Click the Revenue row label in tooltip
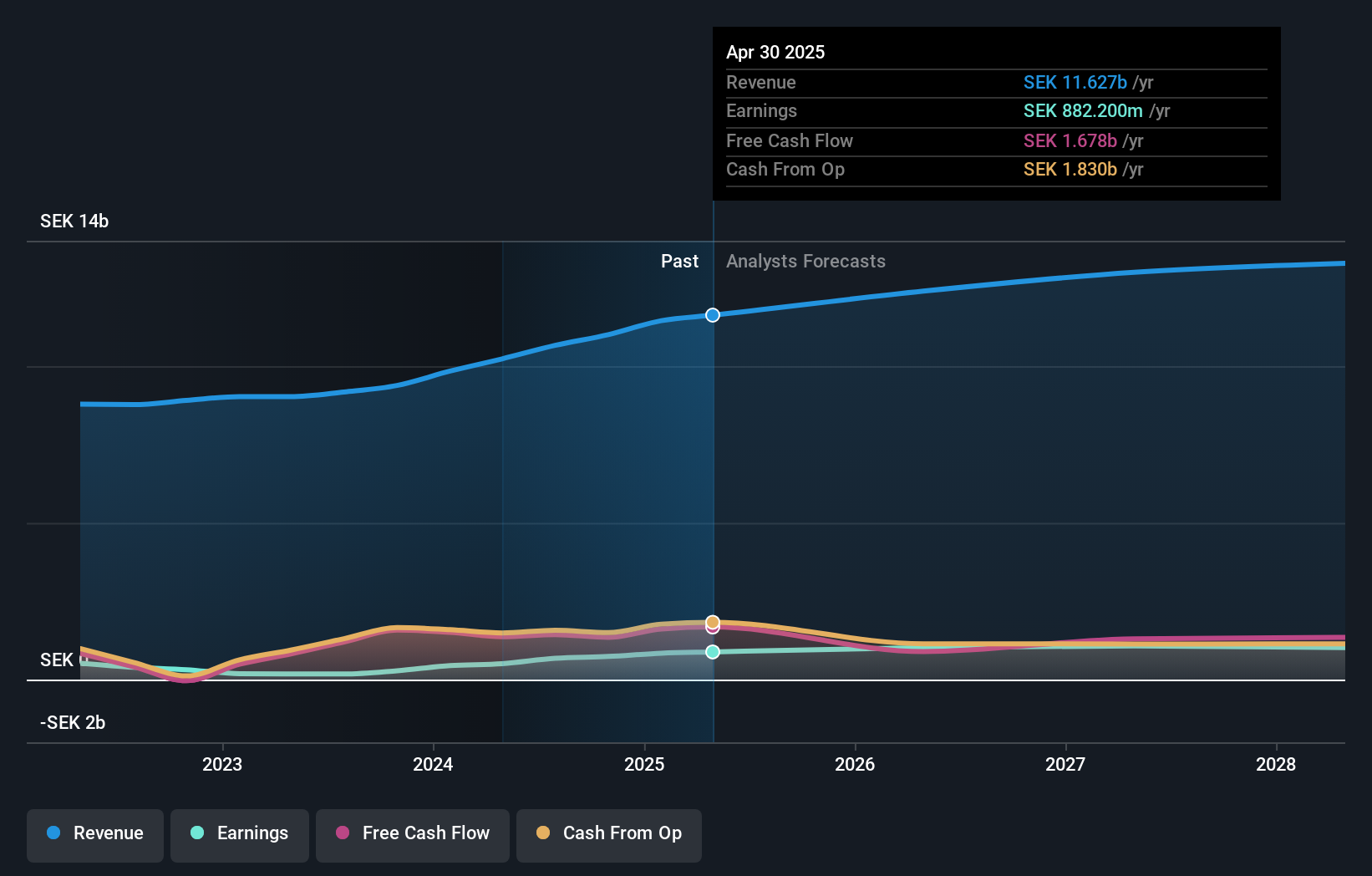Viewport: 1372px width, 876px height. (761, 82)
